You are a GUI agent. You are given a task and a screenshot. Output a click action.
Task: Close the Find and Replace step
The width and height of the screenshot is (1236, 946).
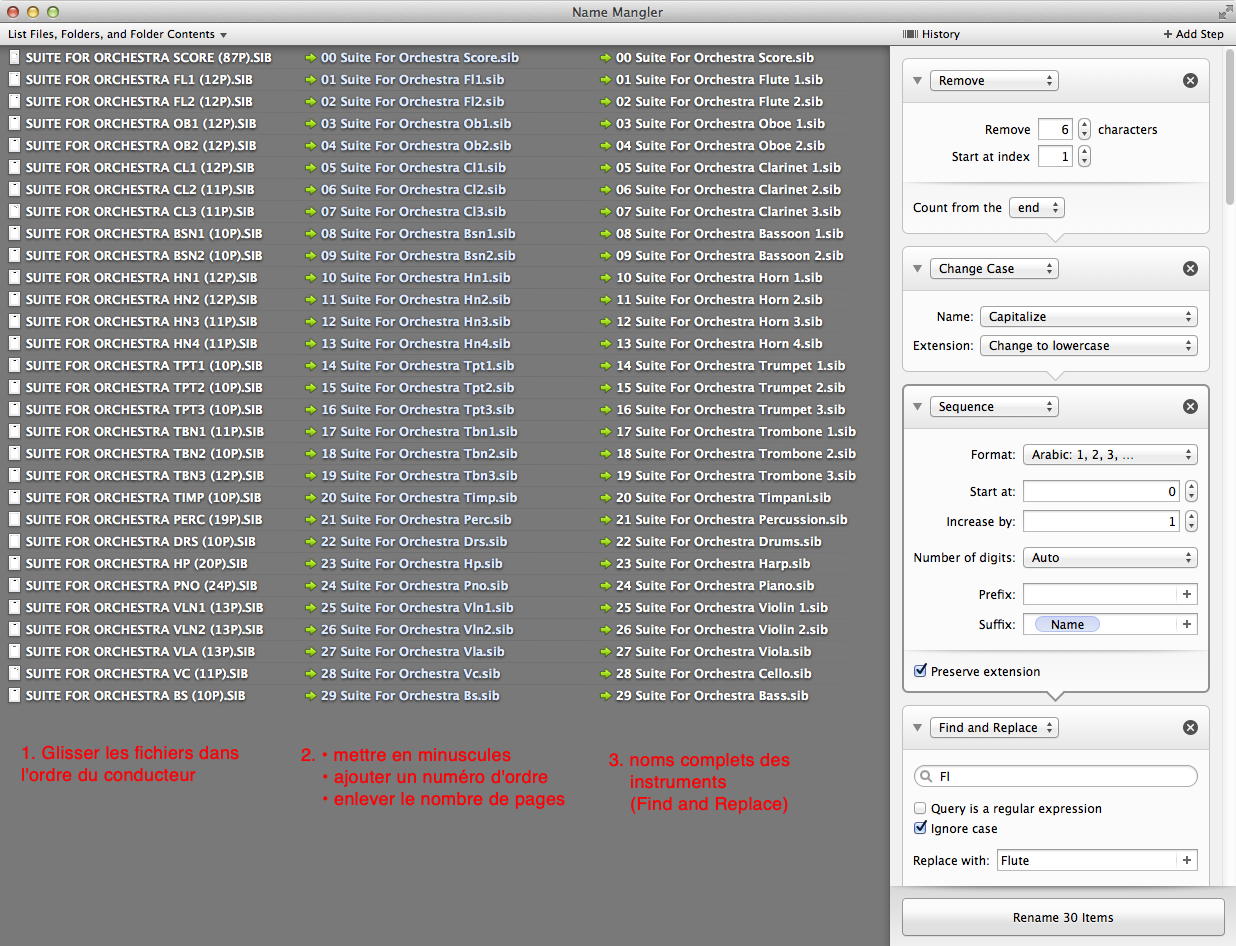click(x=1190, y=728)
